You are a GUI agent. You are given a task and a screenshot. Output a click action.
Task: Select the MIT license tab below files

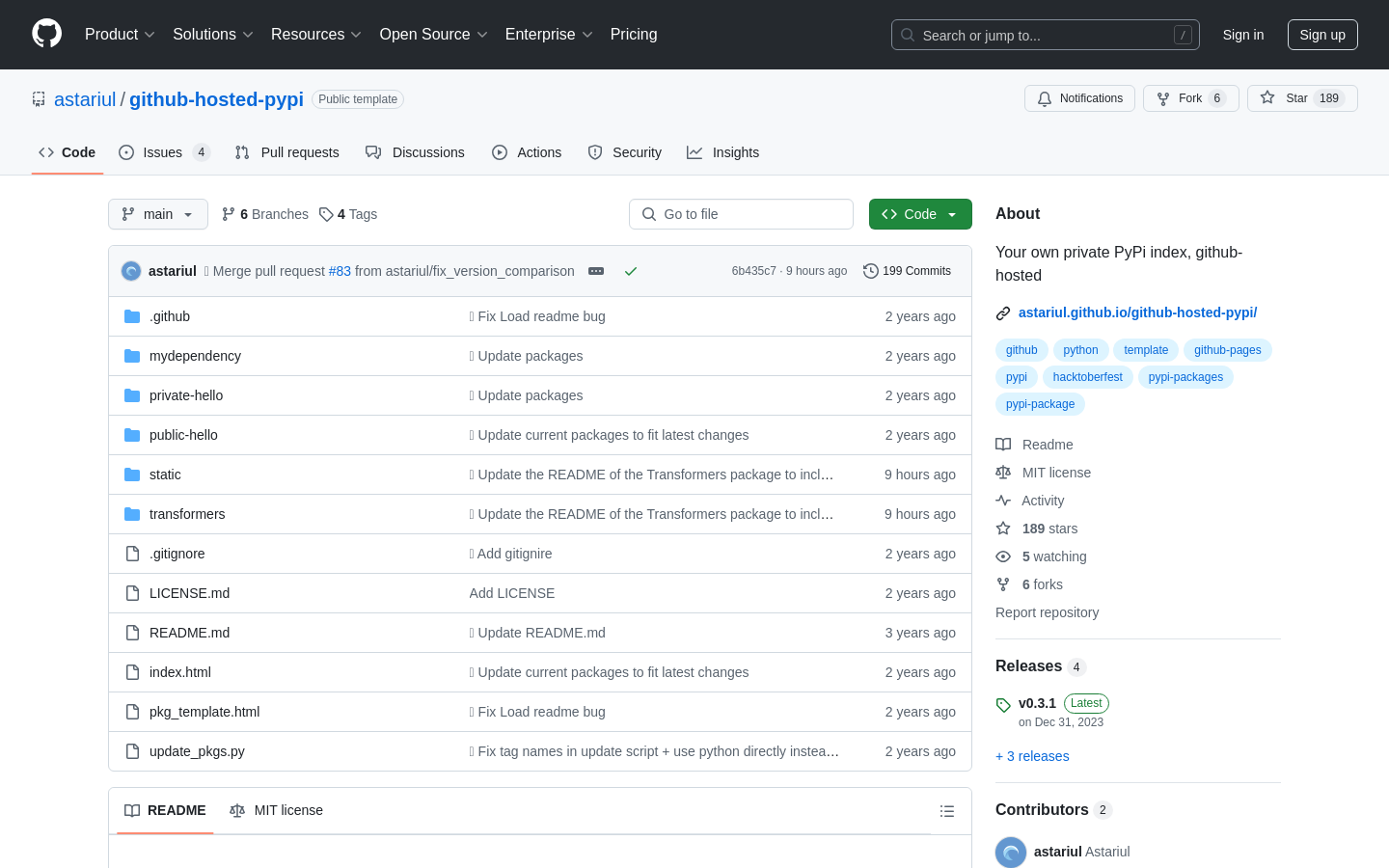(276, 810)
